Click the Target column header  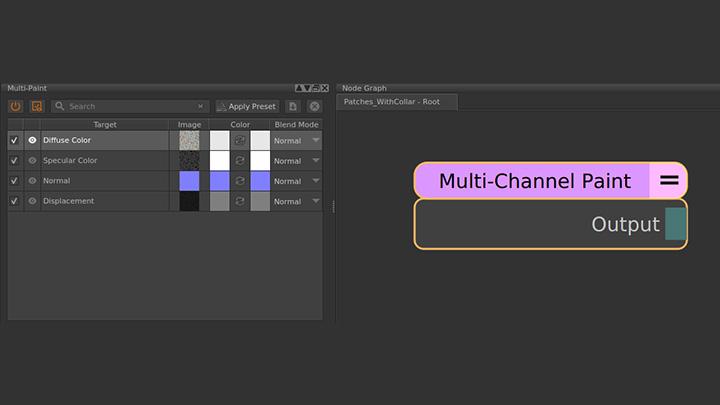click(x=105, y=124)
